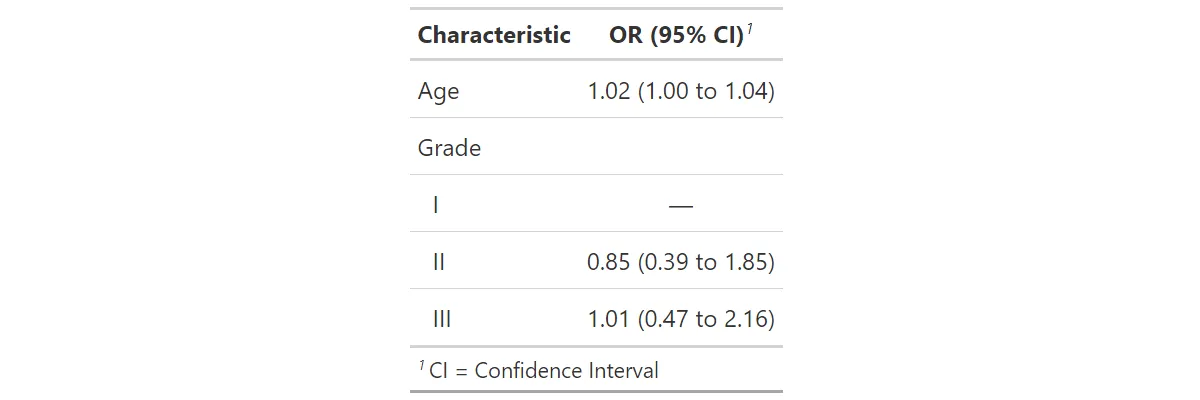This screenshot has width=1200, height=400.
Task: Click the superscript marker beginning the footnote
Action: (421, 365)
